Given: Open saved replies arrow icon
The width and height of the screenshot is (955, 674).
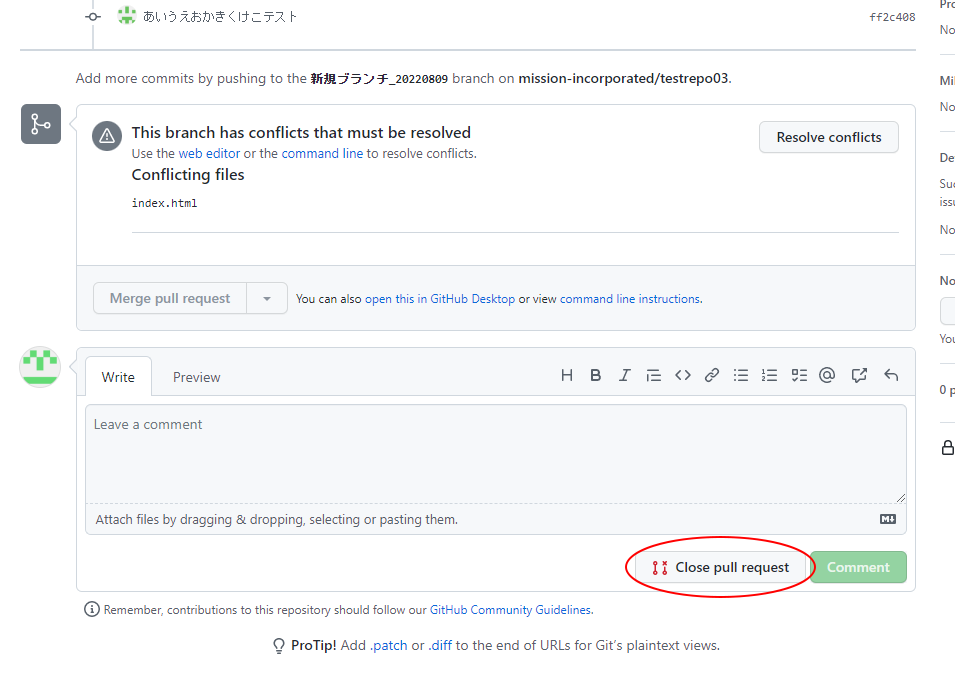Looking at the screenshot, I should point(891,376).
